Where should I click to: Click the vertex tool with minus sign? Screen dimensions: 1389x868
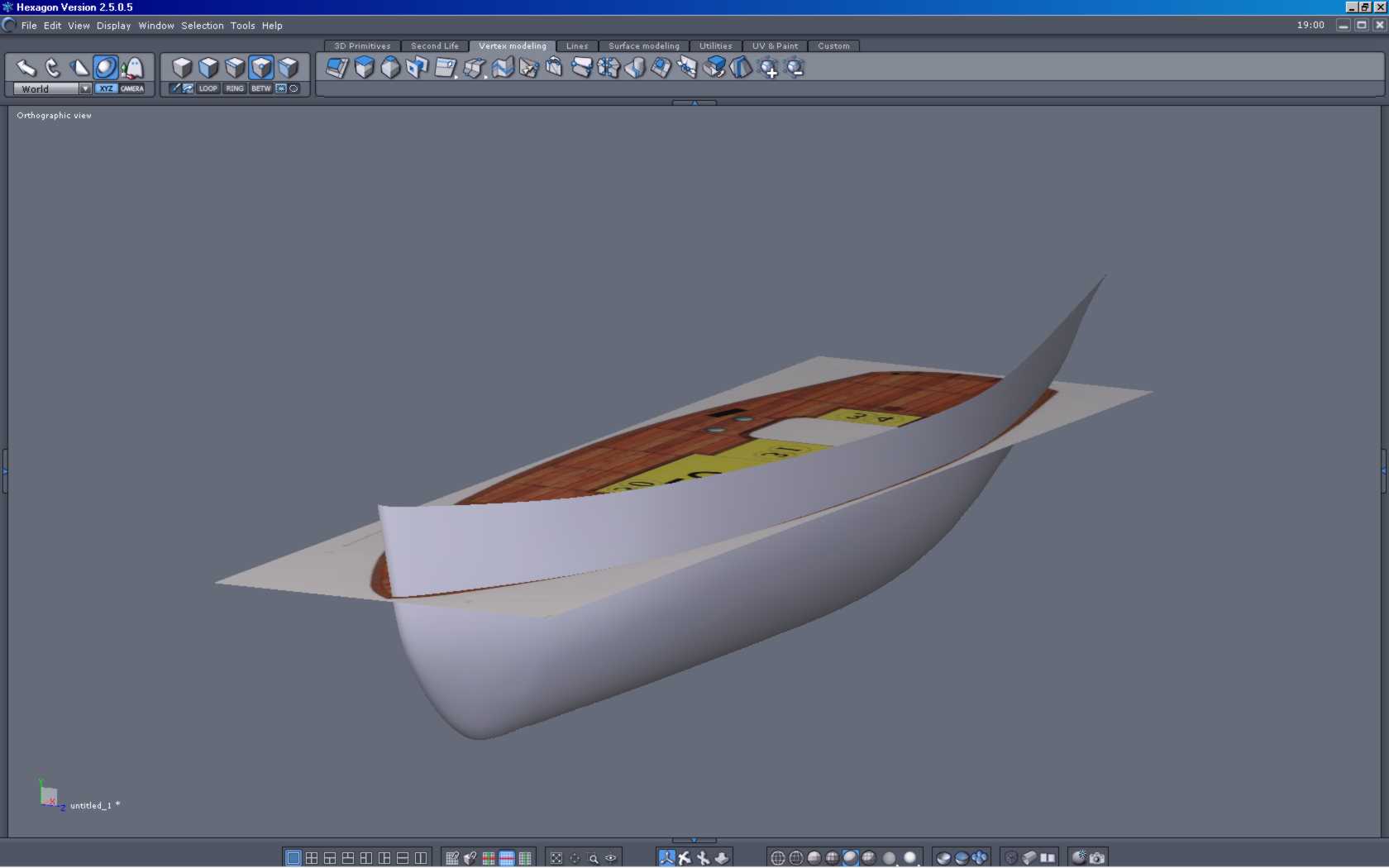[795, 68]
